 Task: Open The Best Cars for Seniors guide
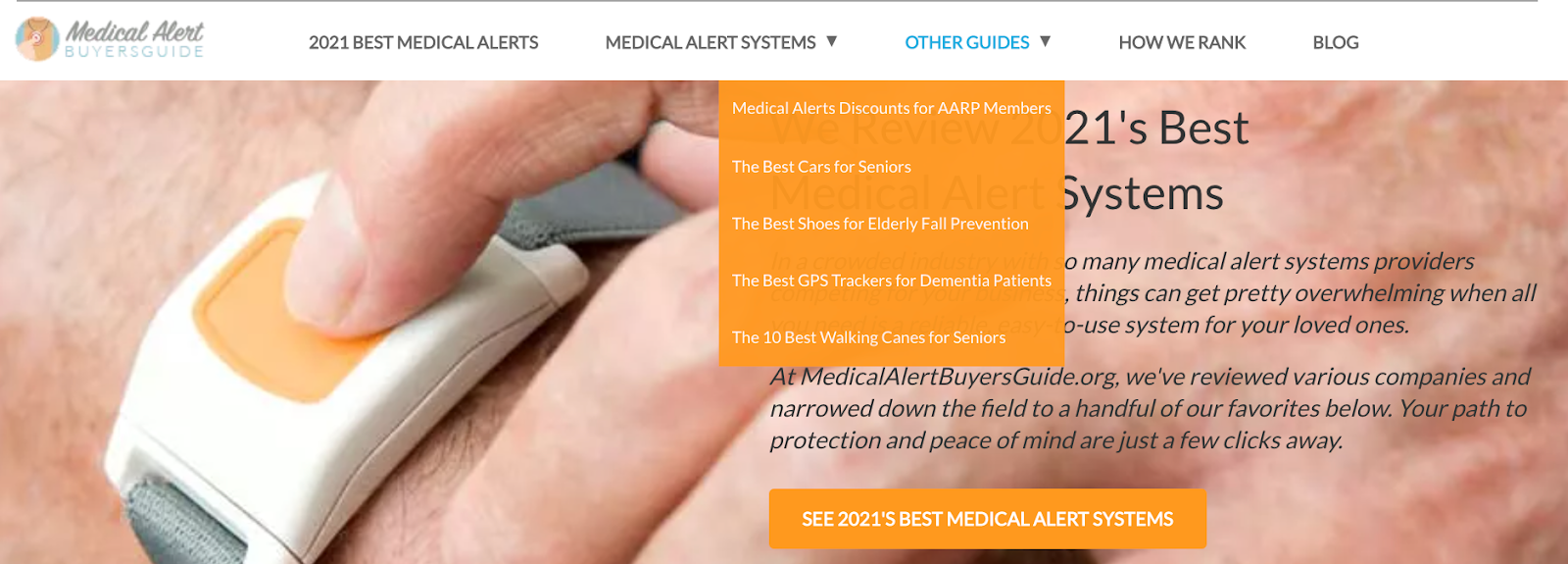821,167
